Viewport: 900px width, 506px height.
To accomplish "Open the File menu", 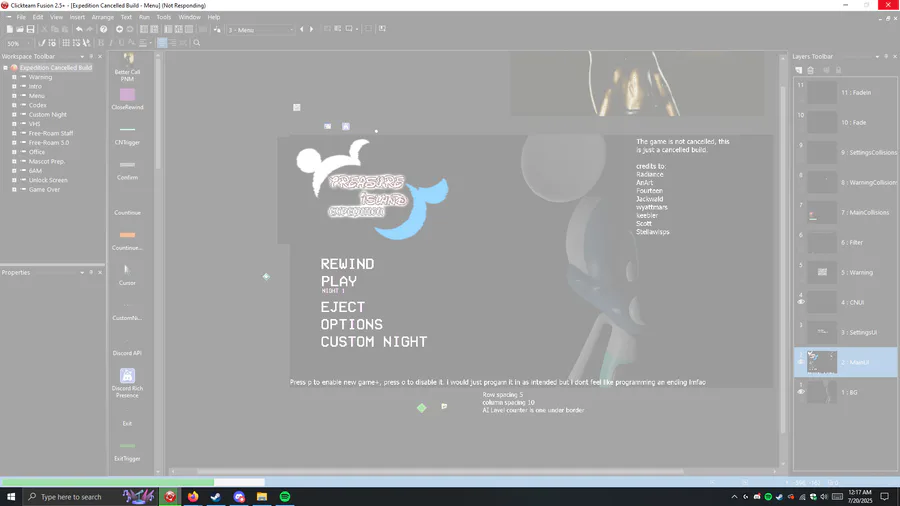I will [21, 17].
